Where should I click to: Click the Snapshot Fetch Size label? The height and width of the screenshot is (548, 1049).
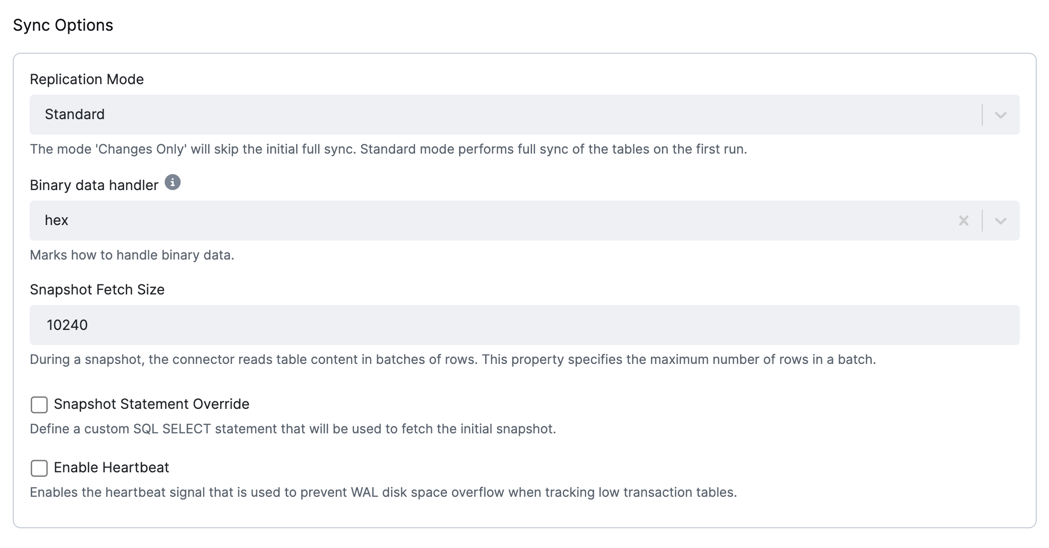coord(97,290)
